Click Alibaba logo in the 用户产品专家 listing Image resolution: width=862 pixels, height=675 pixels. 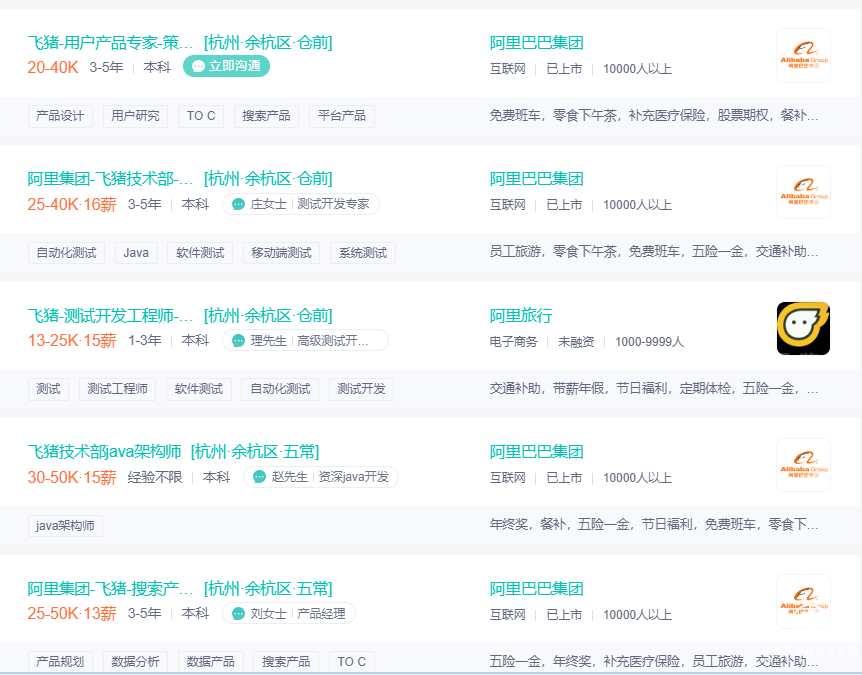pyautogui.click(x=803, y=56)
